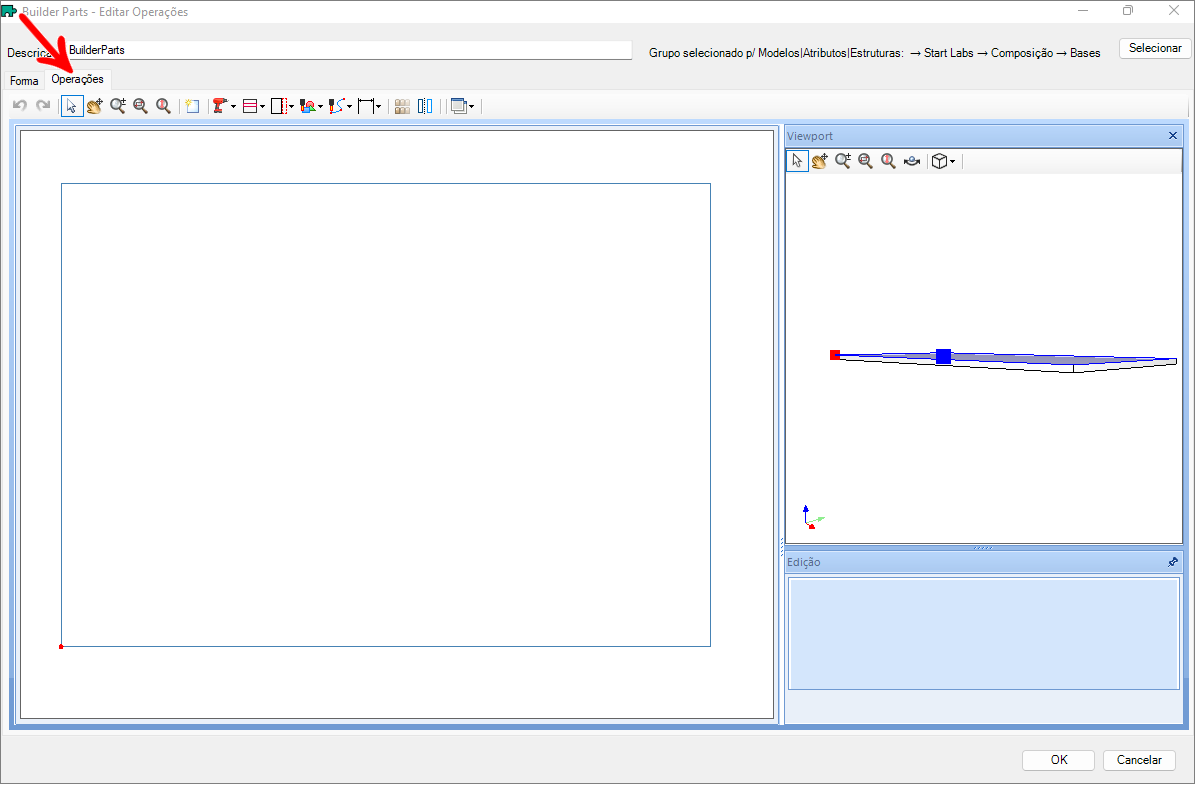
Task: Activate the orbit rotate tool in Viewport
Action: [912, 161]
